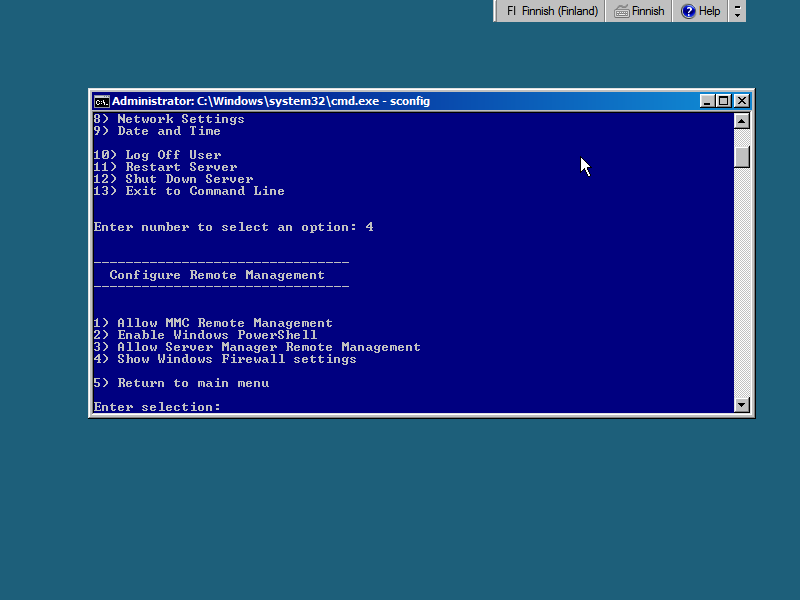The width and height of the screenshot is (800, 600).
Task: Click the keyboard layout icon labeled Finnish
Action: (639, 11)
